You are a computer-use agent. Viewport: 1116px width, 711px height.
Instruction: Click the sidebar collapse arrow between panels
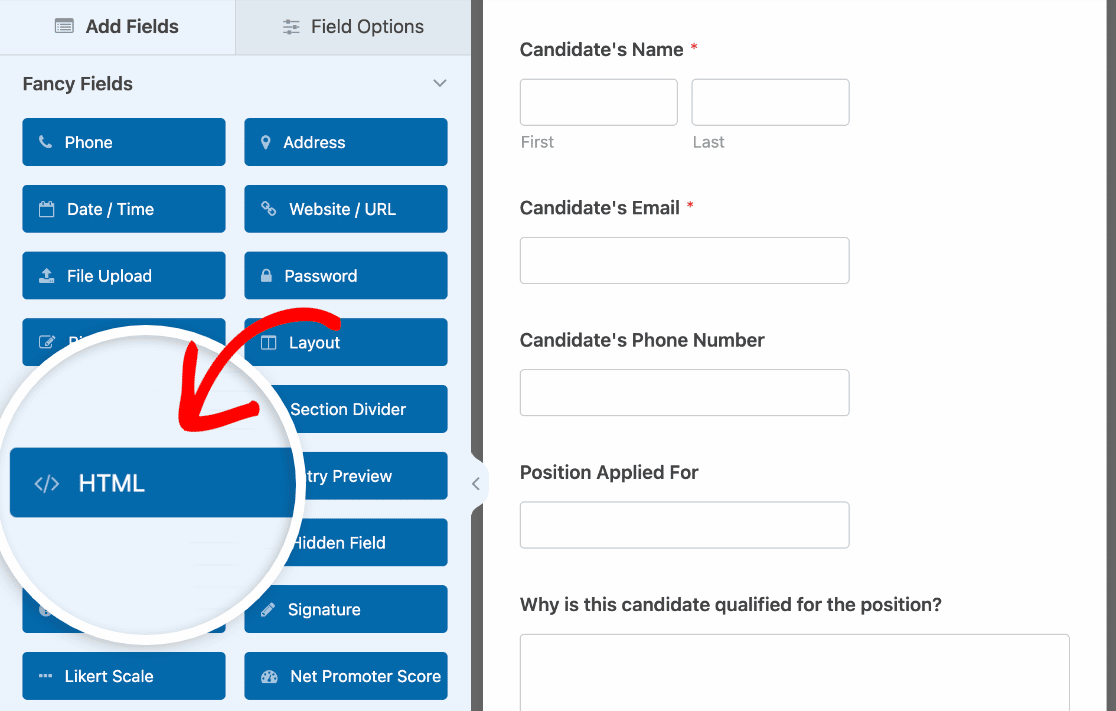(476, 483)
